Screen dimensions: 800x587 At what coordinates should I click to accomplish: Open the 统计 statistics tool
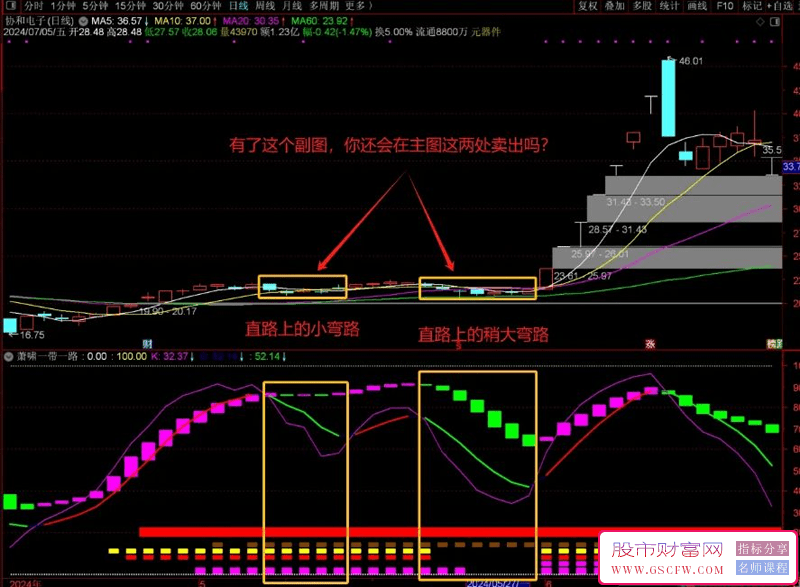click(669, 6)
